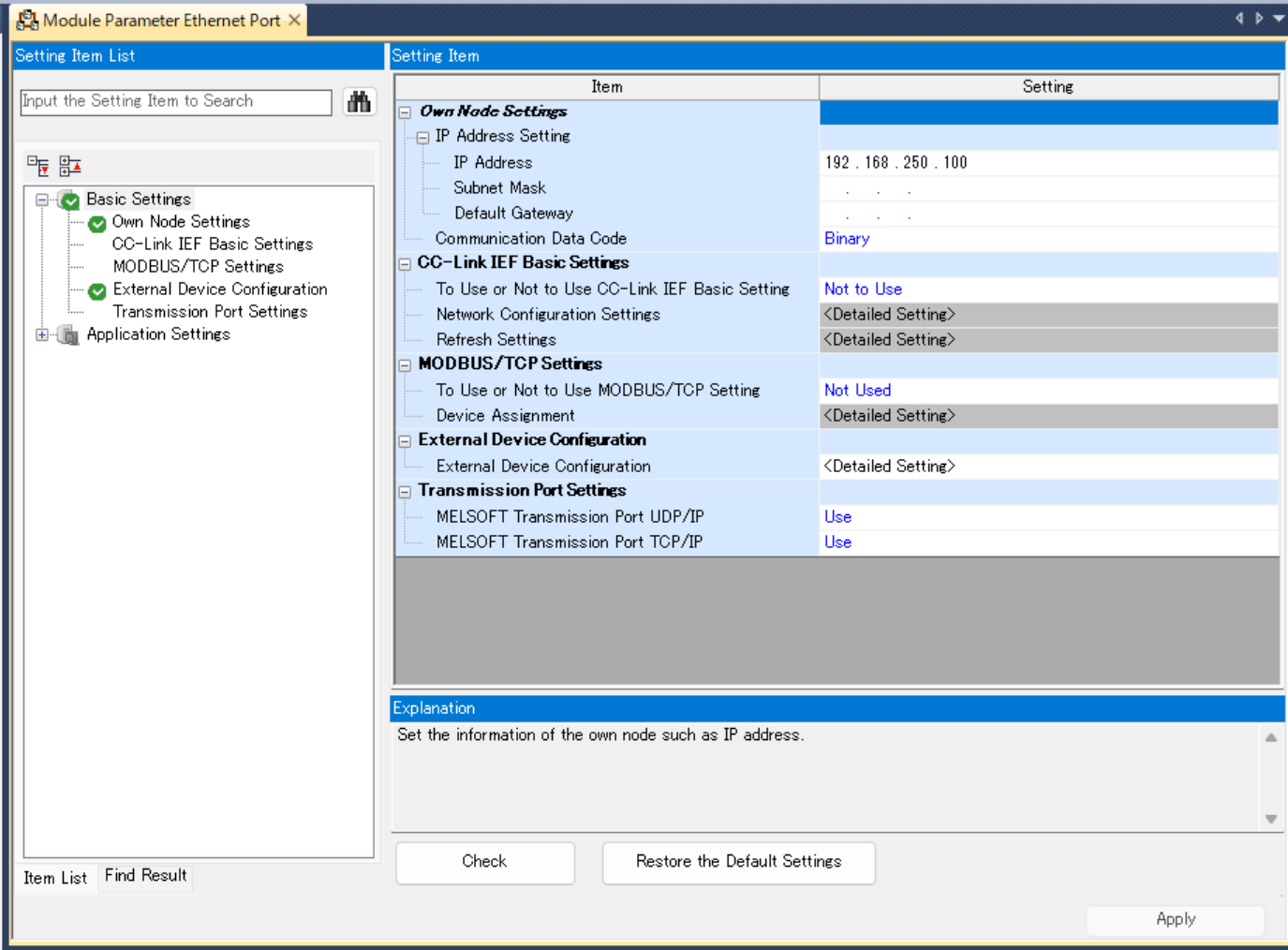
Task: Collapse the Basic Settings tree node
Action: tap(42, 200)
